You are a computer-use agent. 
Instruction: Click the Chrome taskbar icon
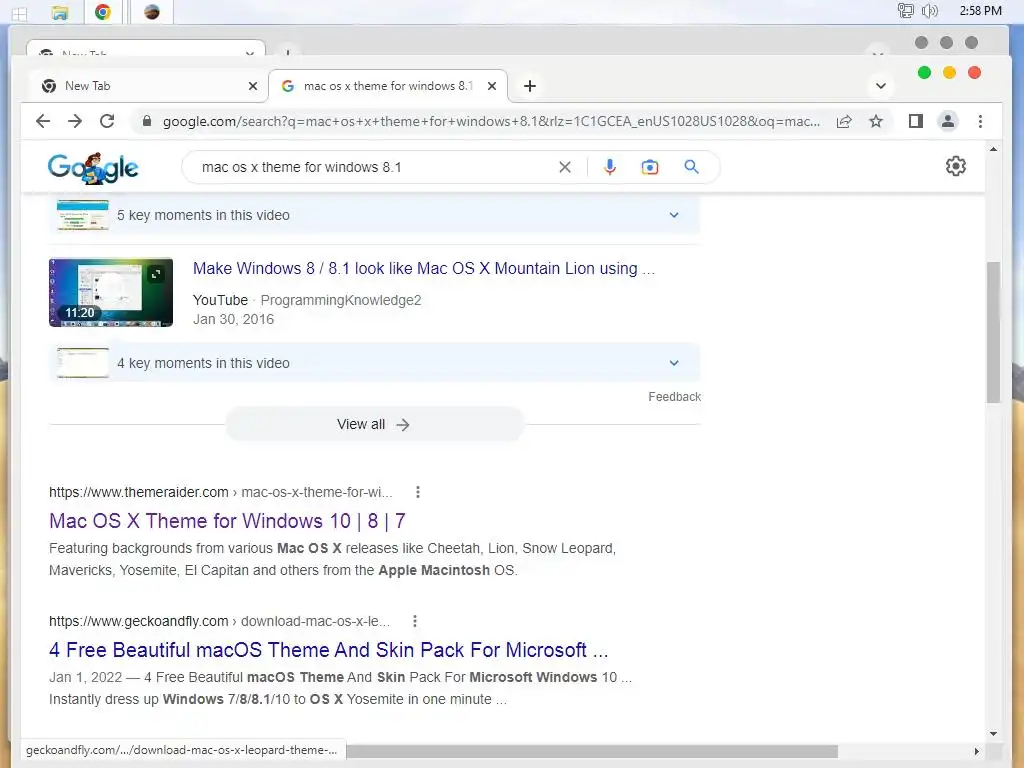[x=103, y=12]
